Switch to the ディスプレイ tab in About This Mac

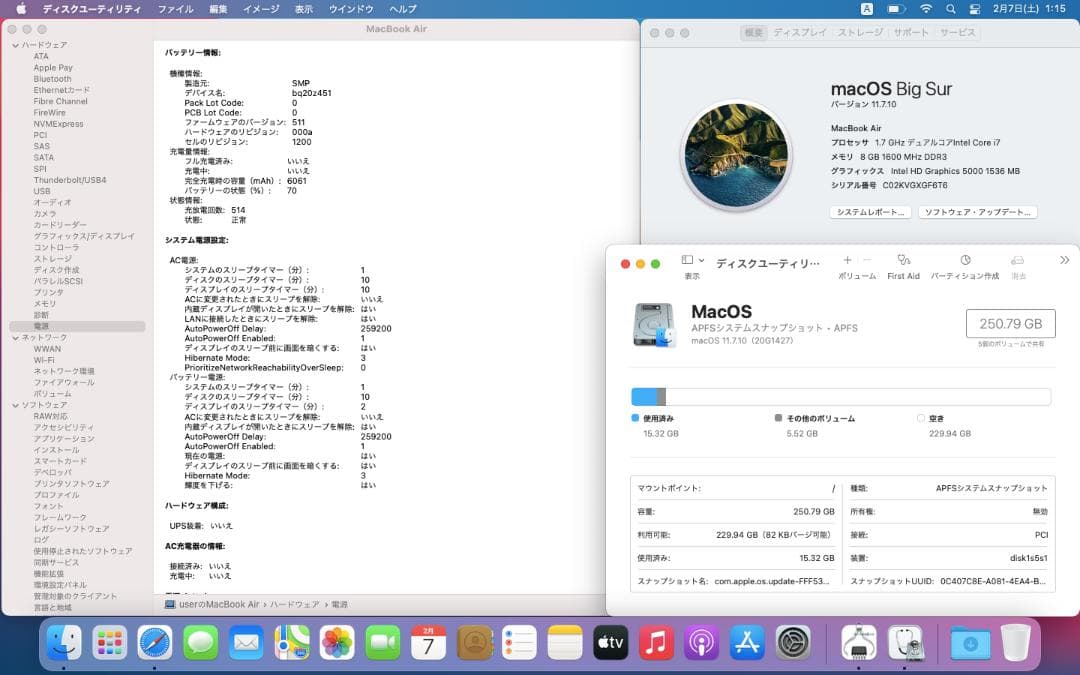coord(800,32)
